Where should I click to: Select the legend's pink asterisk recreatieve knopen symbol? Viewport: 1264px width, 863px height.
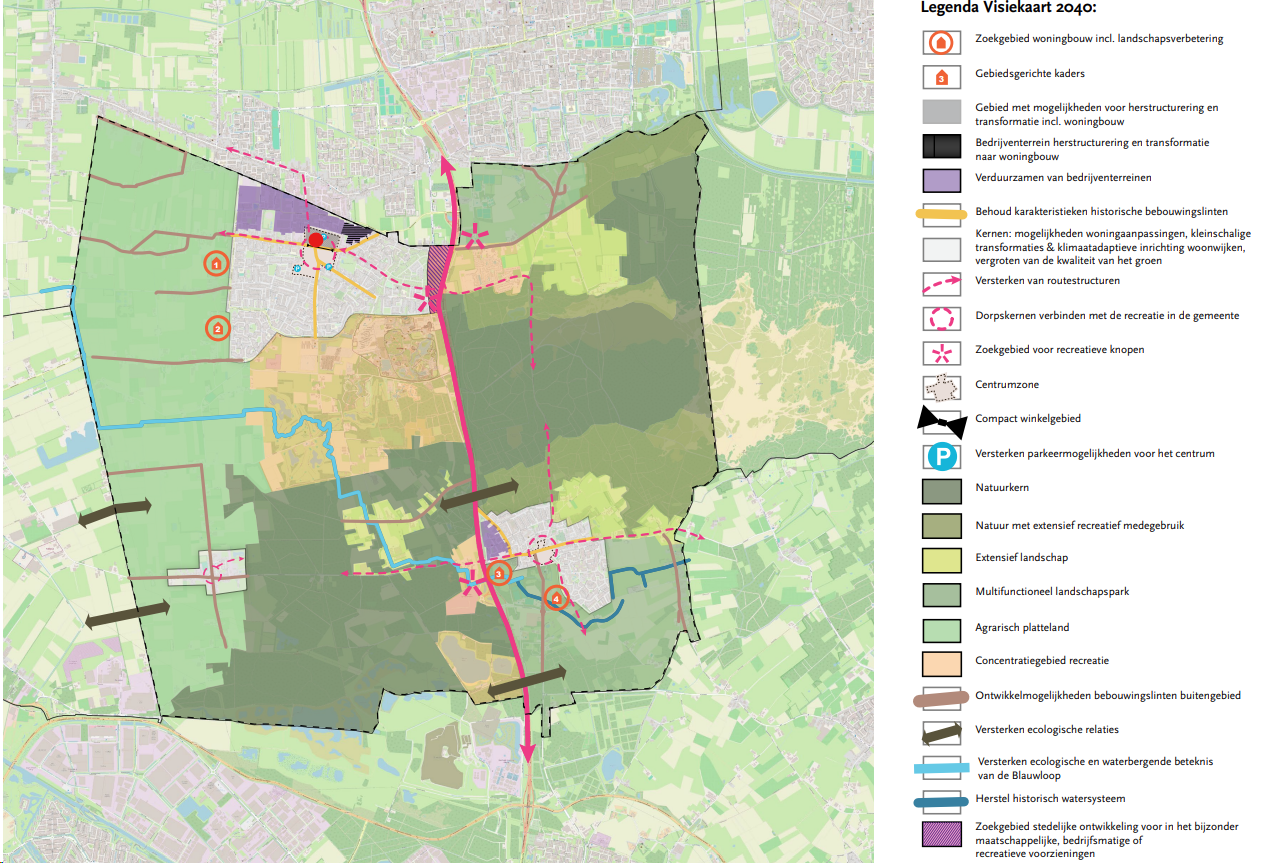(x=942, y=352)
